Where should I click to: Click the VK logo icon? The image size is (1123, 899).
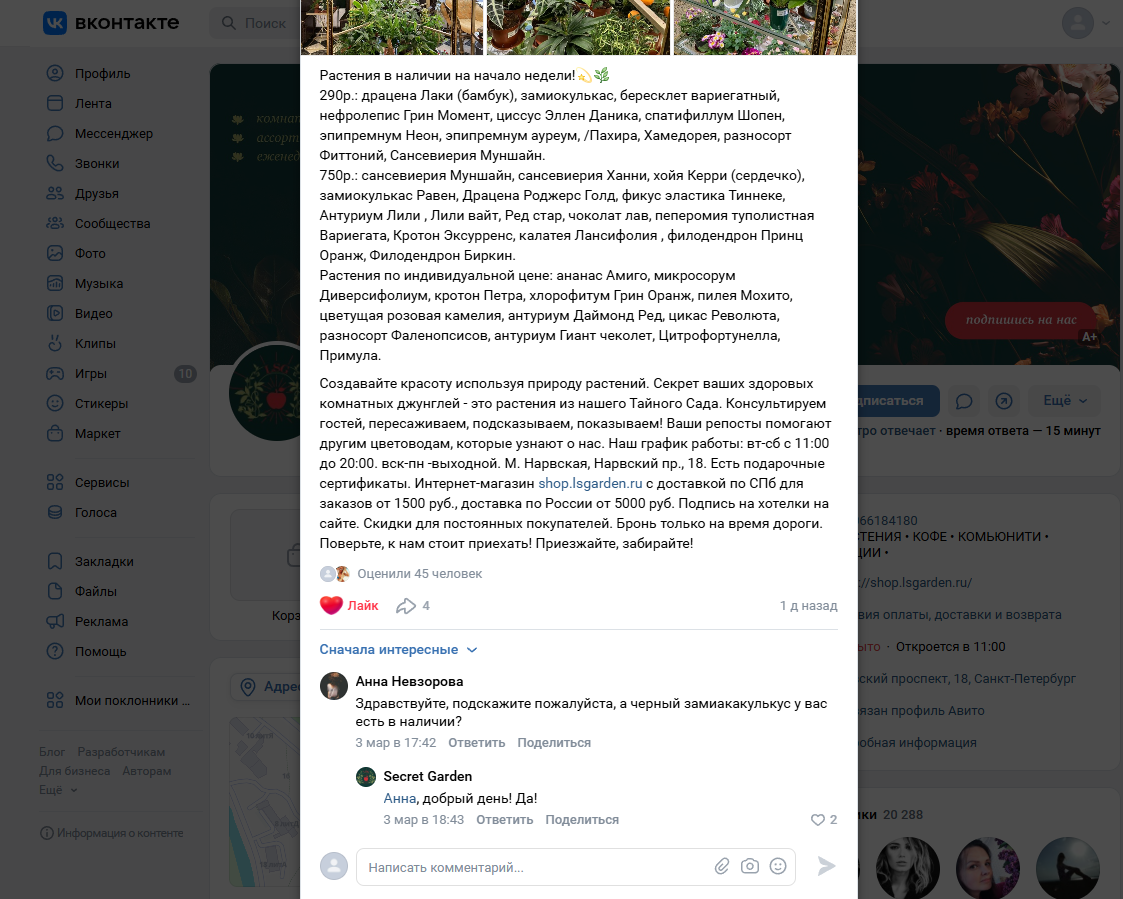55,23
